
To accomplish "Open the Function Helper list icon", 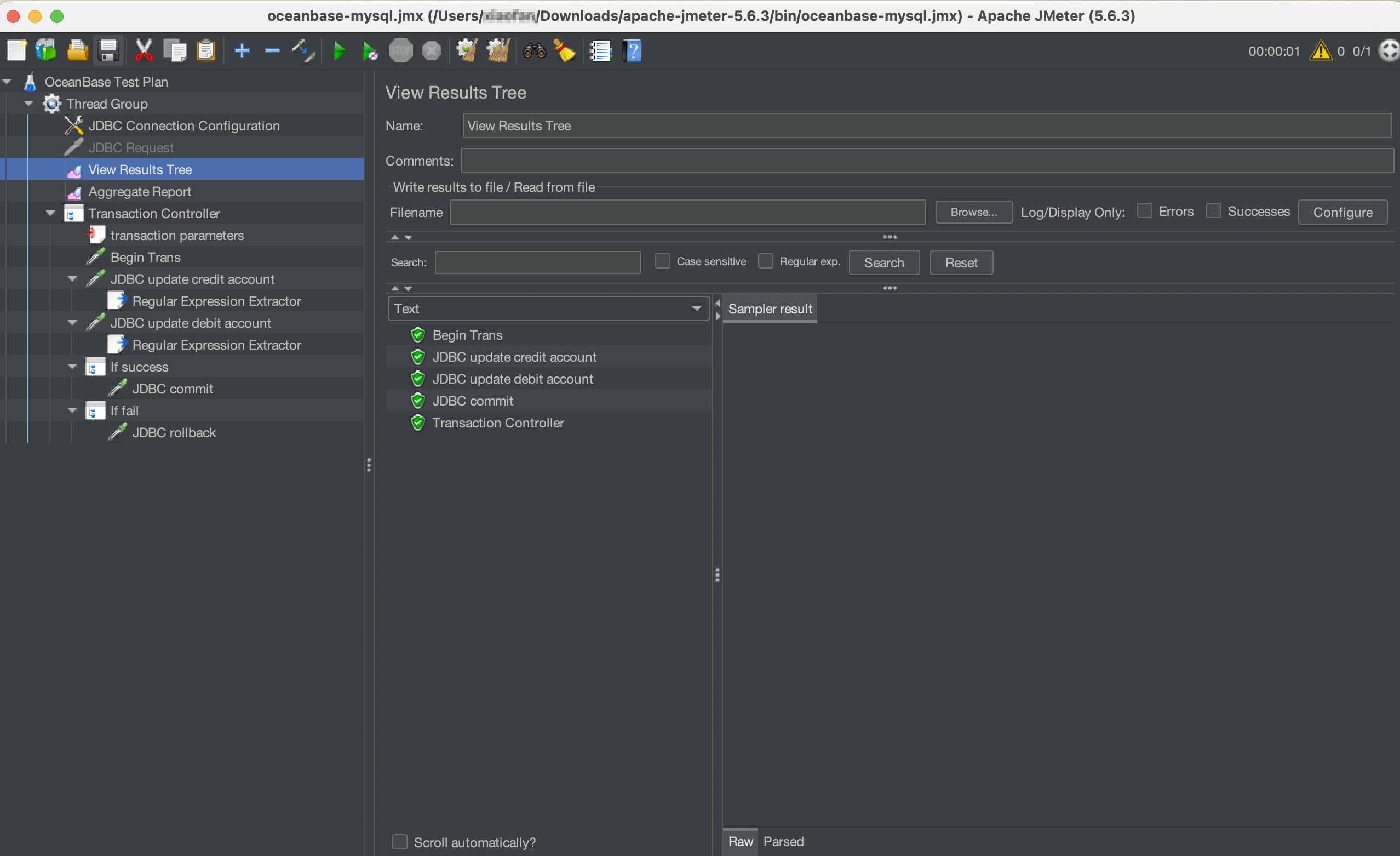I will (x=600, y=51).
